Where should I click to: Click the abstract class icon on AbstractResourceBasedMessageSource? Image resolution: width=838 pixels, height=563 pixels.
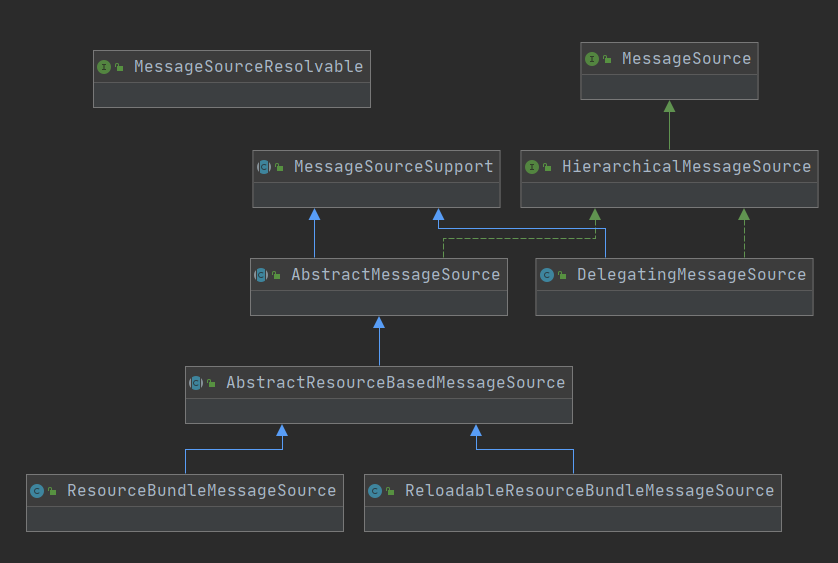(x=196, y=383)
